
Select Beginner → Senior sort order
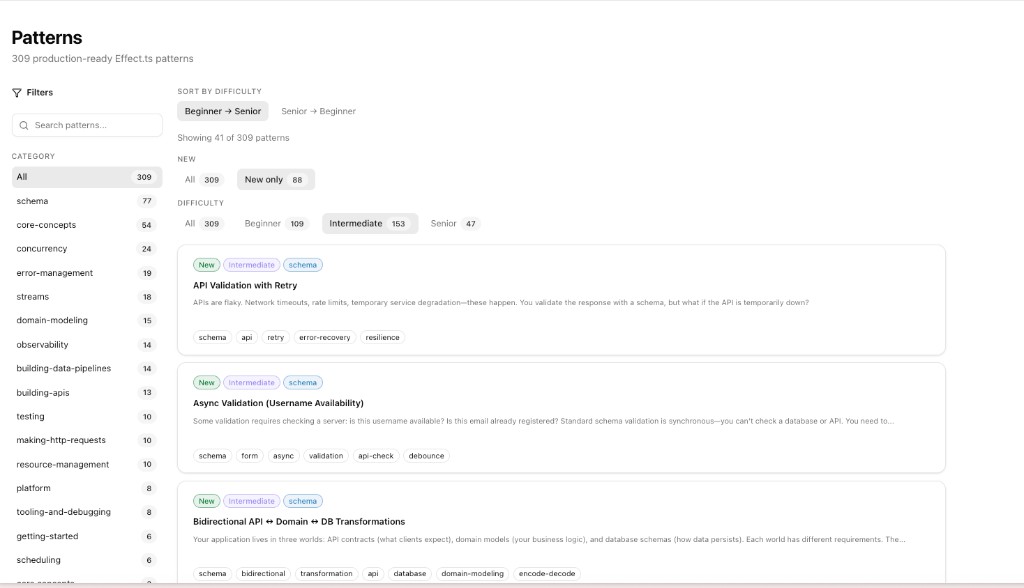point(222,110)
